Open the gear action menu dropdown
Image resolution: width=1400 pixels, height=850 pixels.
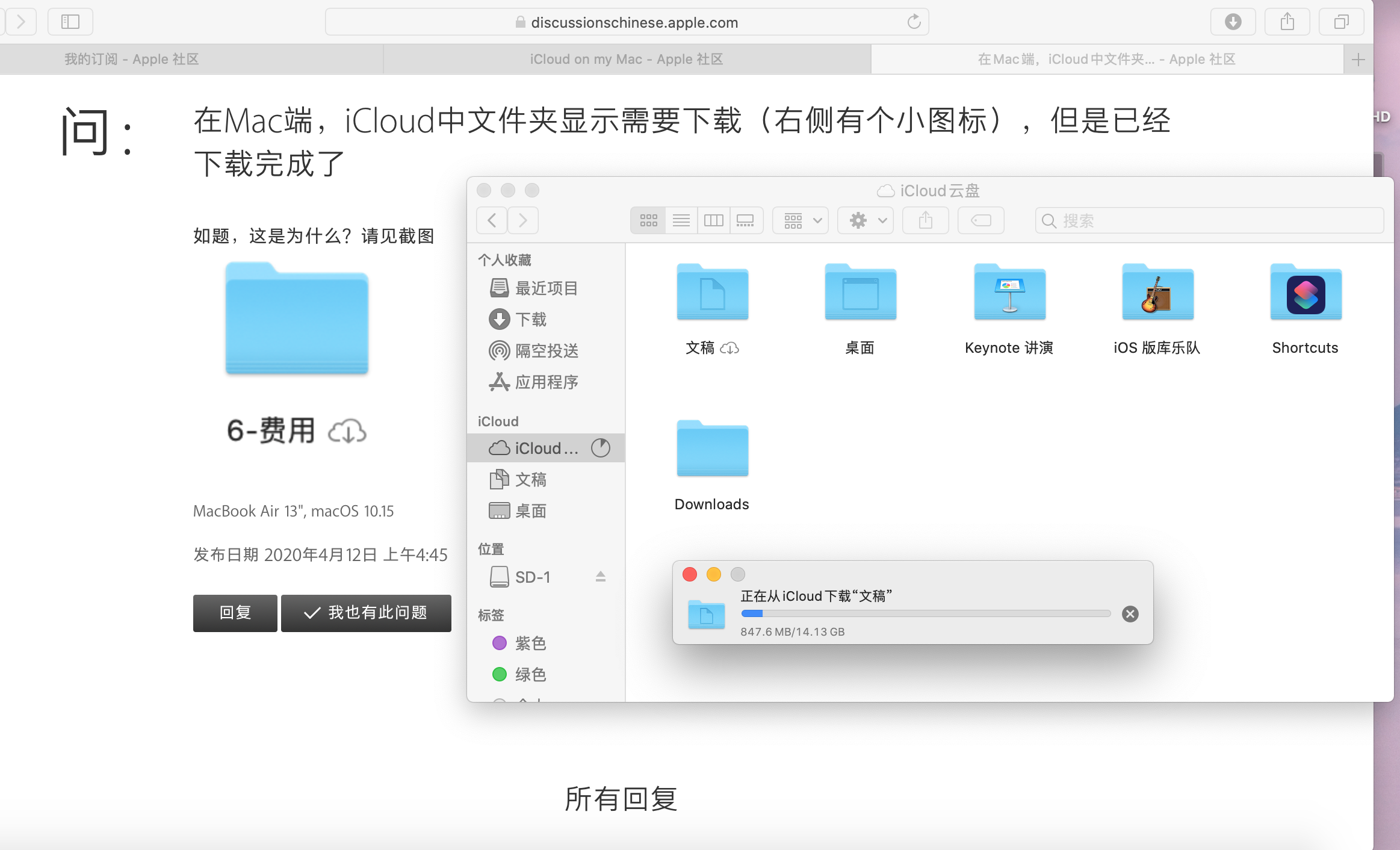[x=866, y=220]
